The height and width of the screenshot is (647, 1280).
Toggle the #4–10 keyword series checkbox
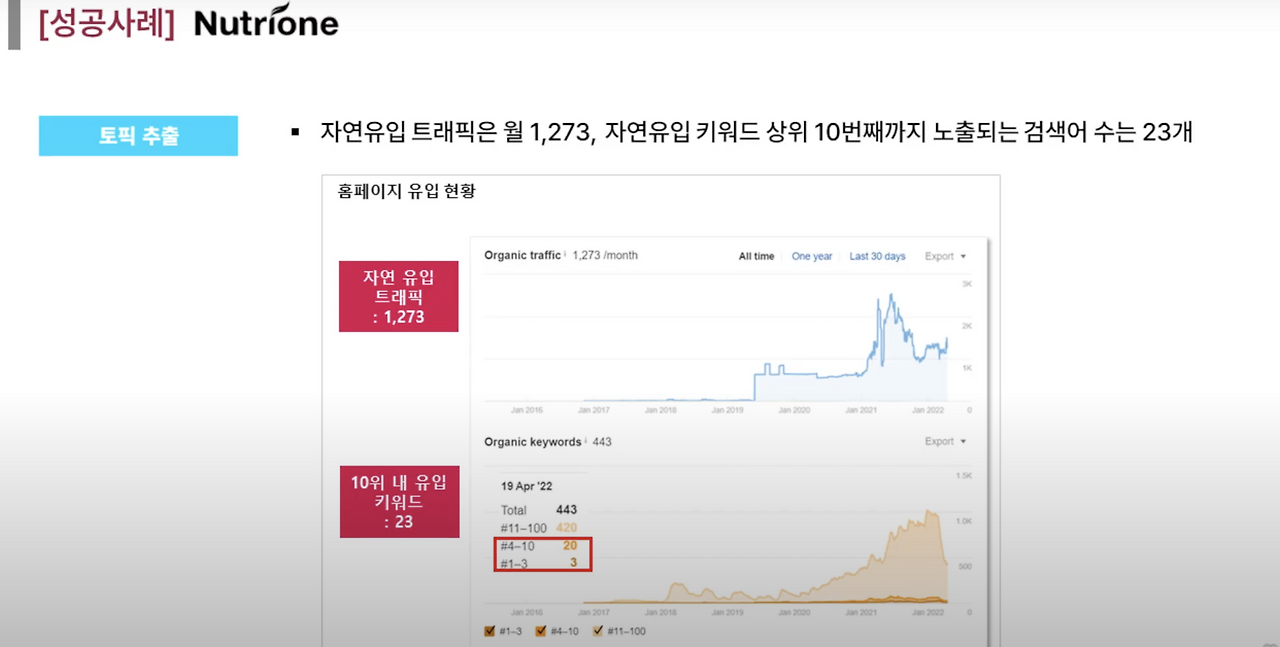[x=541, y=631]
